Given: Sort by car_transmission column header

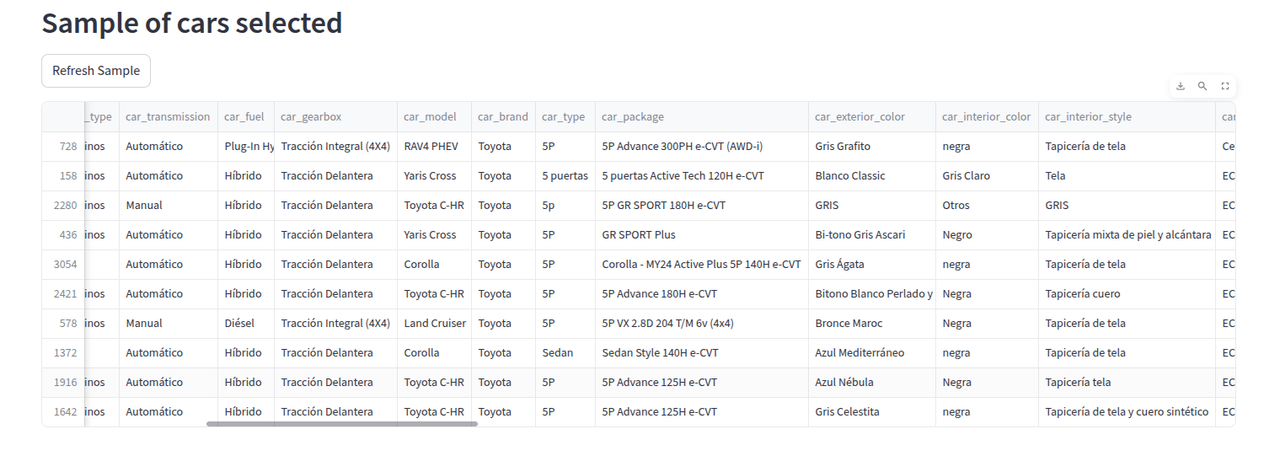Looking at the screenshot, I should pyautogui.click(x=168, y=117).
